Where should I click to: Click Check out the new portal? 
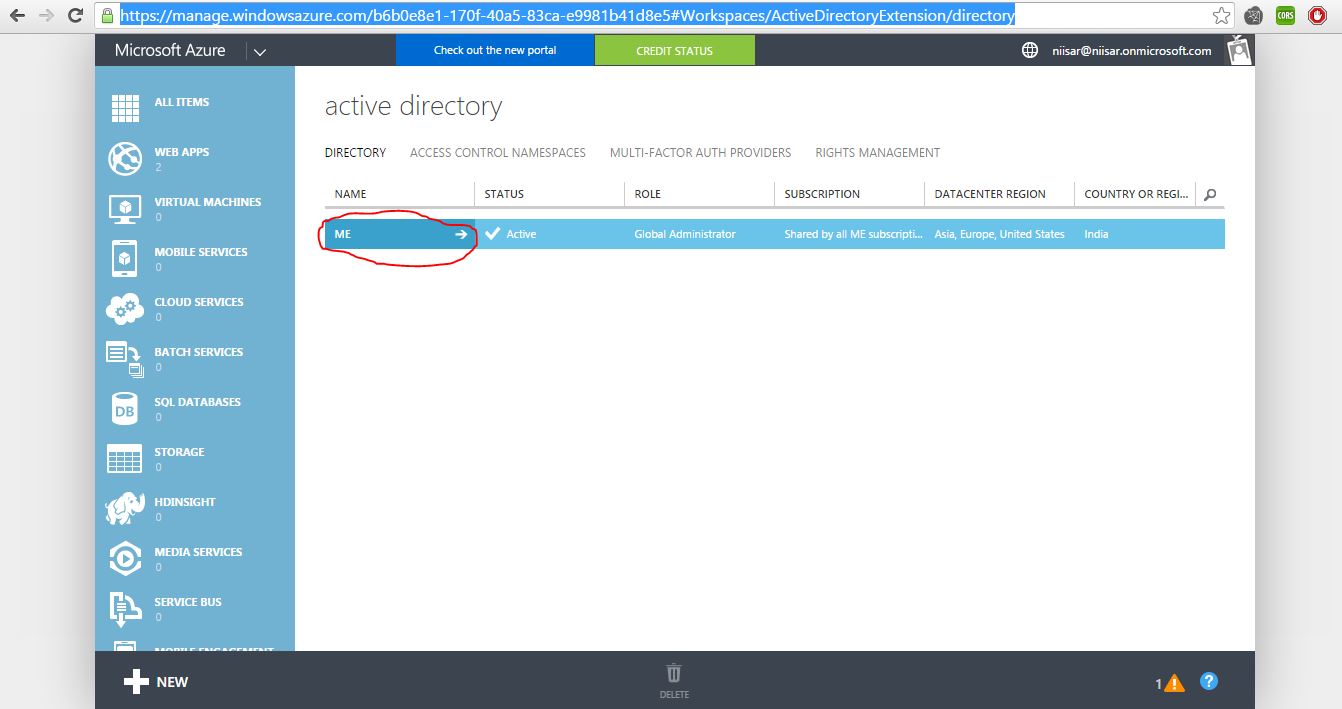(495, 50)
